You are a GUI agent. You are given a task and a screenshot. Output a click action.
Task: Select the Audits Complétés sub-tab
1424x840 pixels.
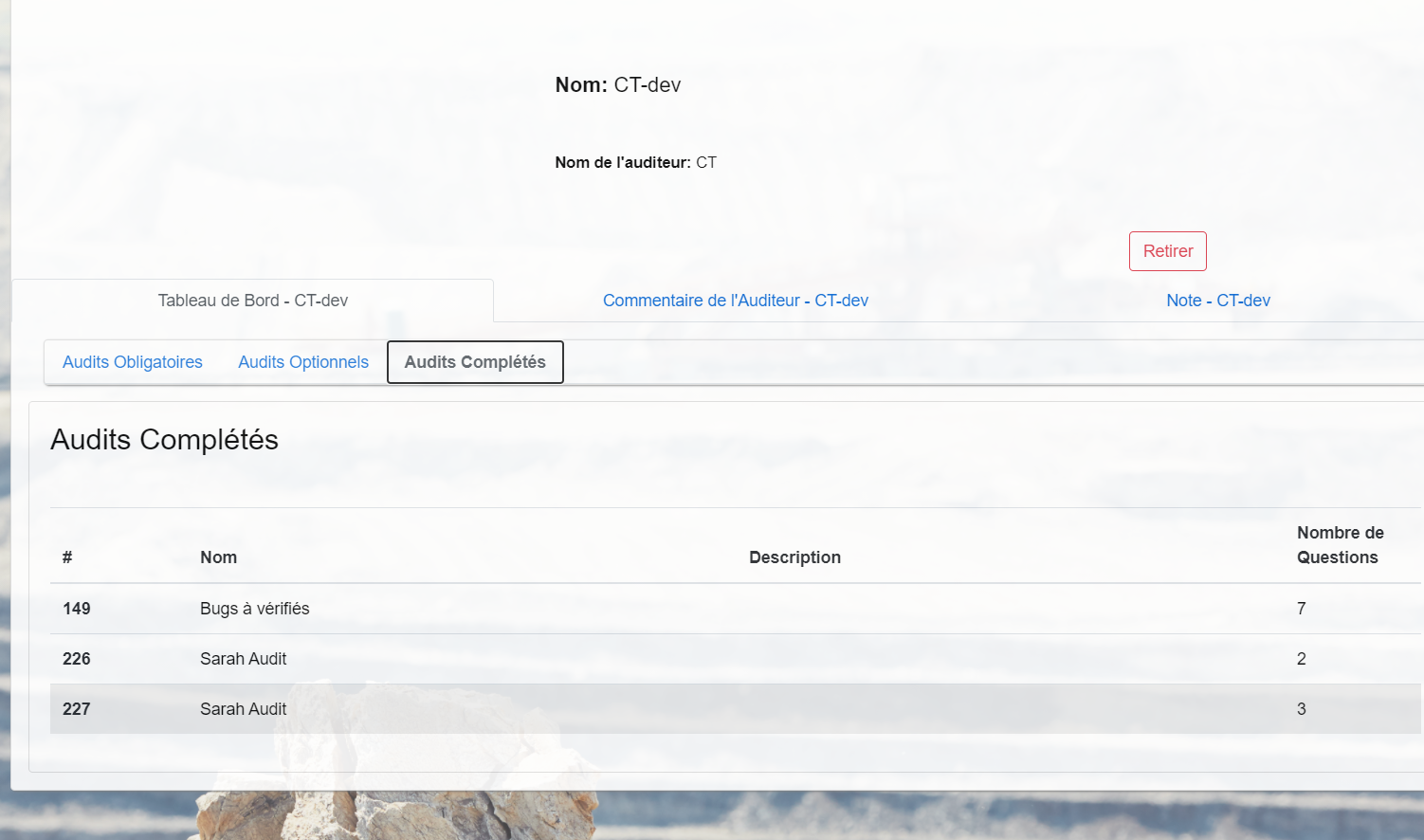[x=475, y=362]
